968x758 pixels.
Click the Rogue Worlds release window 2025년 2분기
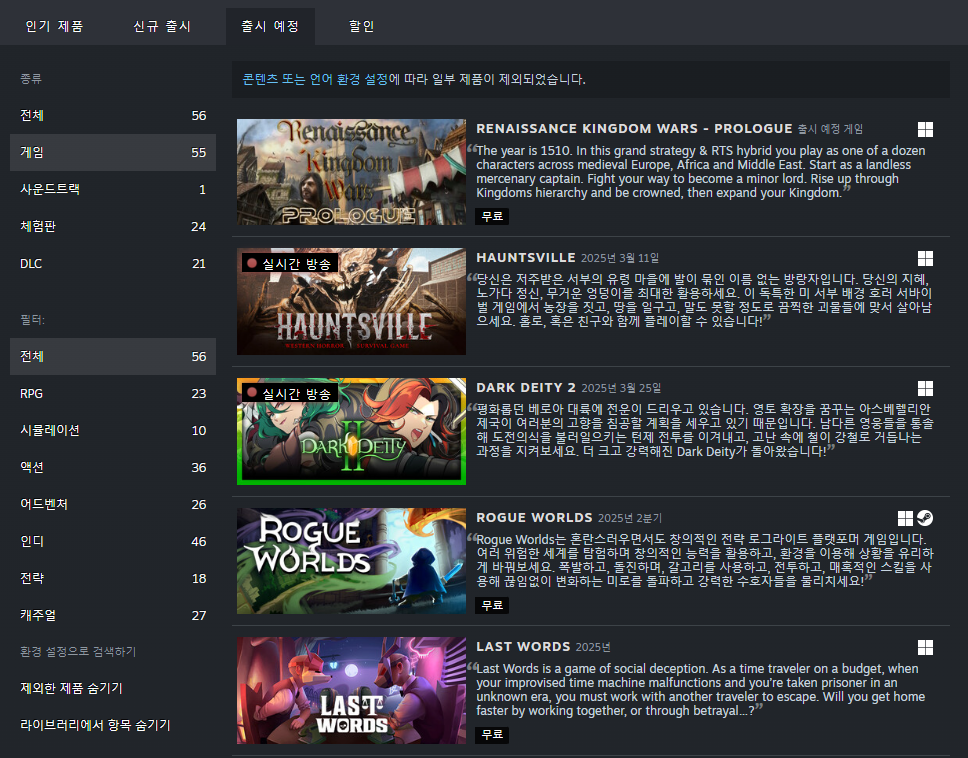(630, 518)
